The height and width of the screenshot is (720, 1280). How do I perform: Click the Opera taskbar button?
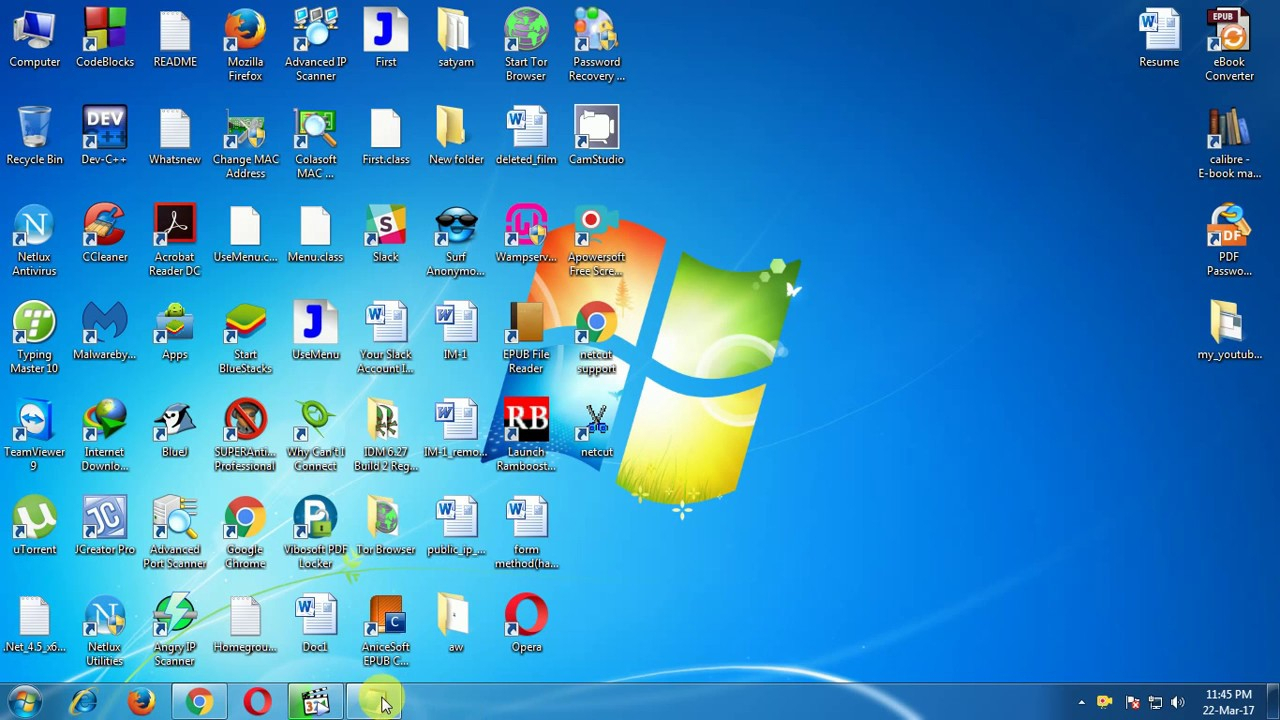pos(257,703)
